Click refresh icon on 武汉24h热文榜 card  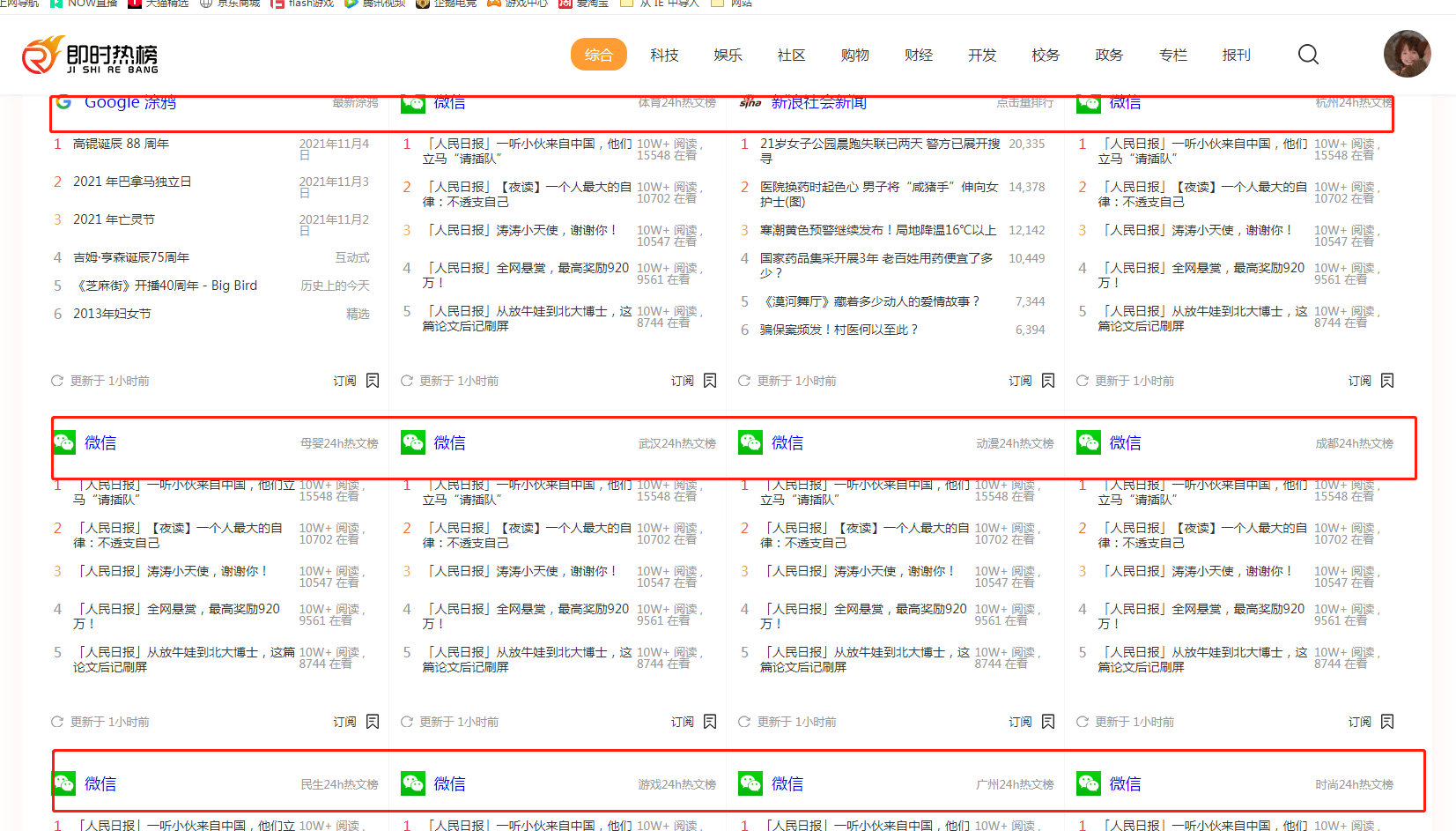[x=407, y=722]
